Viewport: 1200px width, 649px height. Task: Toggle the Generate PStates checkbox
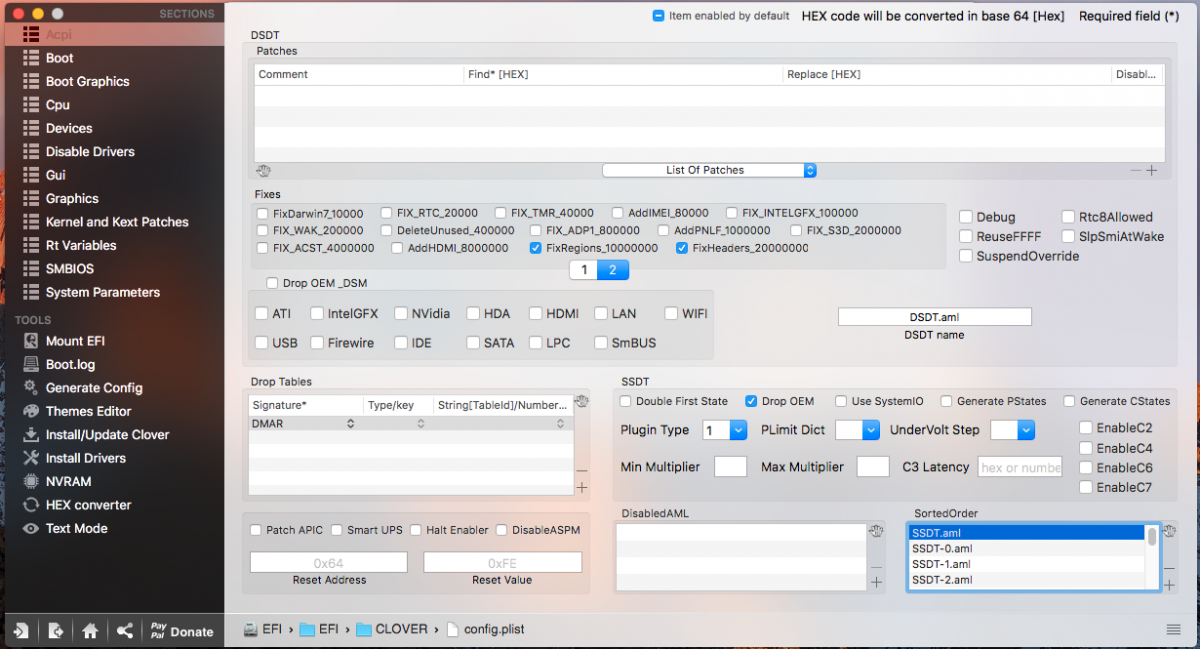pos(946,401)
